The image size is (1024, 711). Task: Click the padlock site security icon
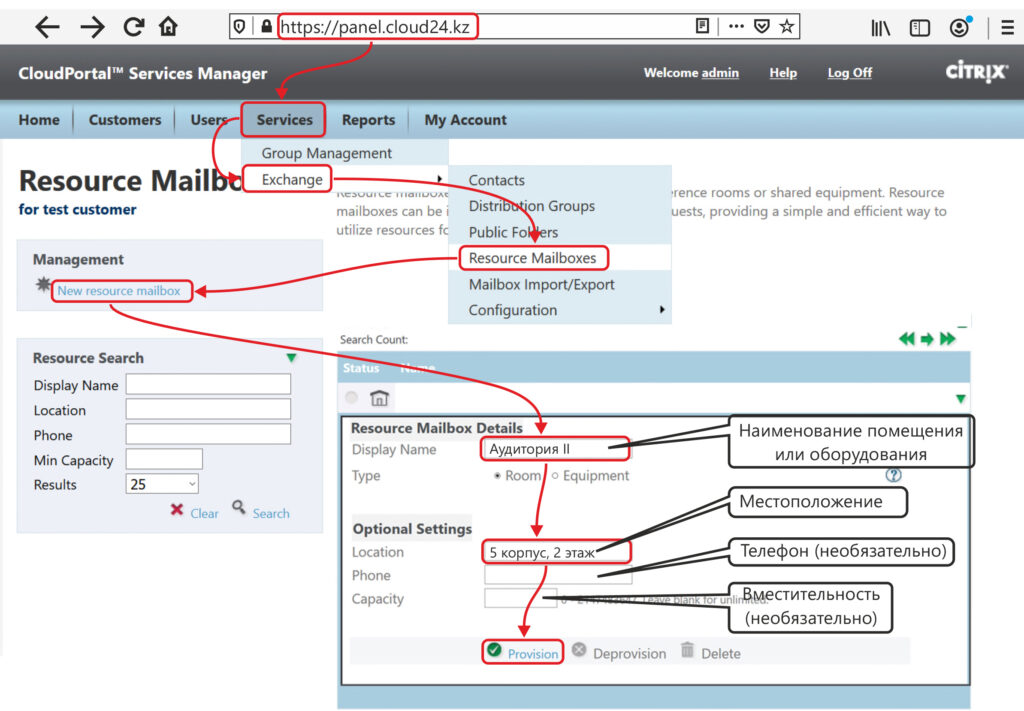(266, 27)
